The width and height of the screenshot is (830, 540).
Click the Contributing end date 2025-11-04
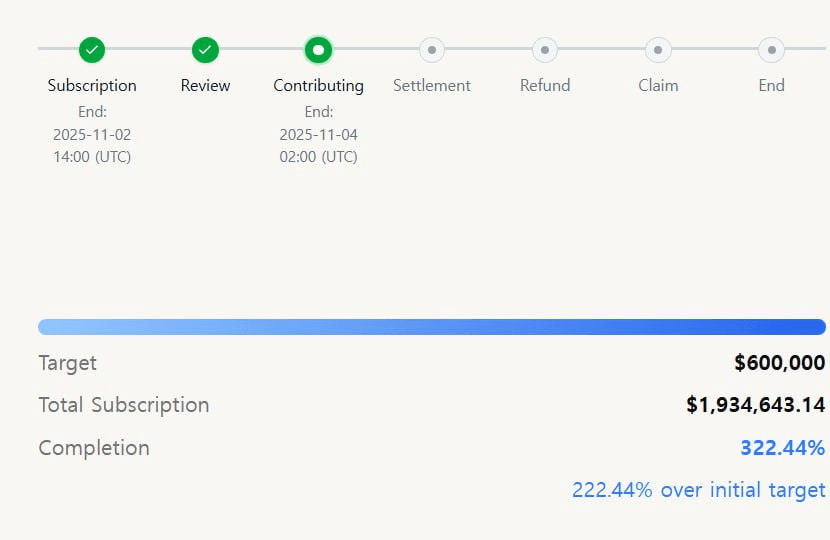(318, 134)
